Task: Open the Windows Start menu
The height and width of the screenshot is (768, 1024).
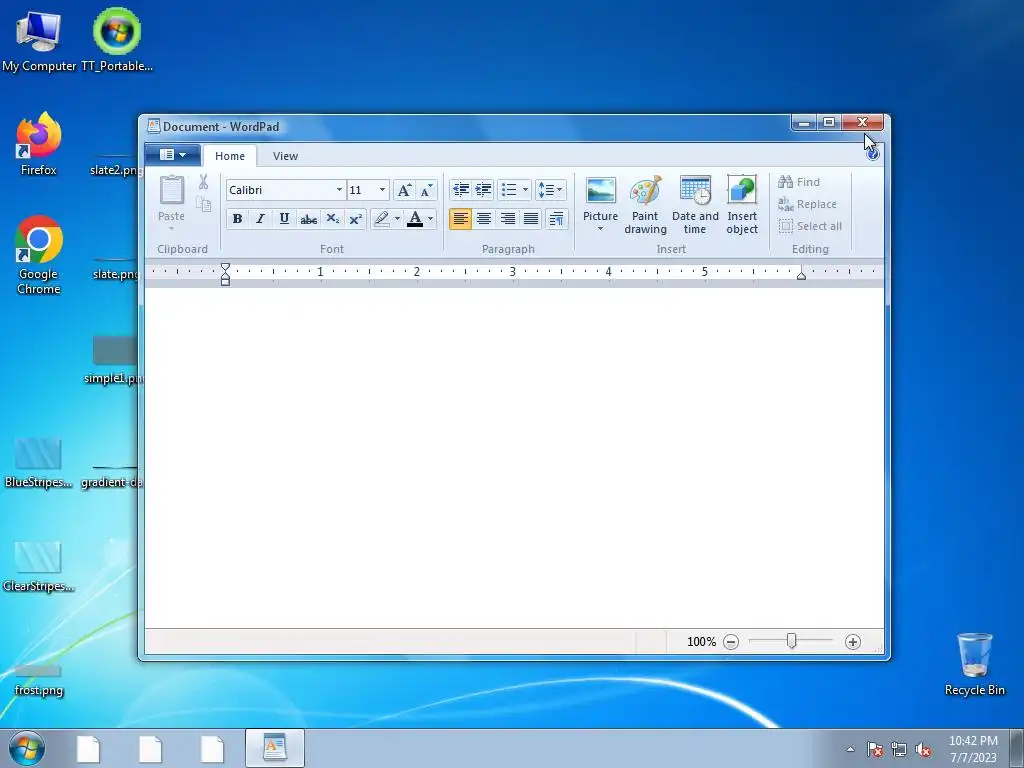Action: click(x=27, y=748)
